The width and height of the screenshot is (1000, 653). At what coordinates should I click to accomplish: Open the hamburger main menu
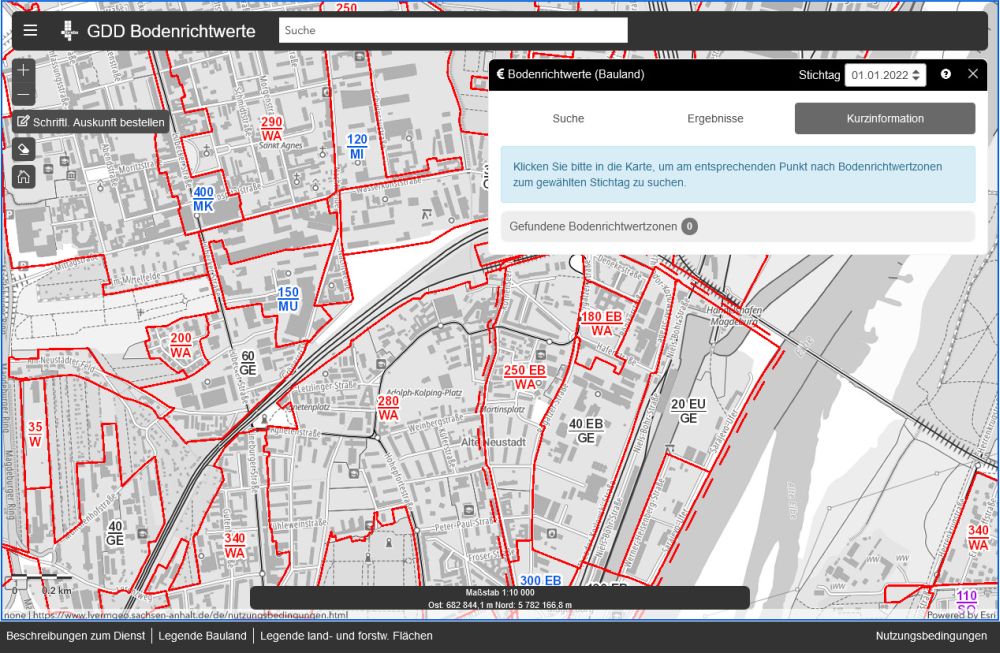pos(30,31)
